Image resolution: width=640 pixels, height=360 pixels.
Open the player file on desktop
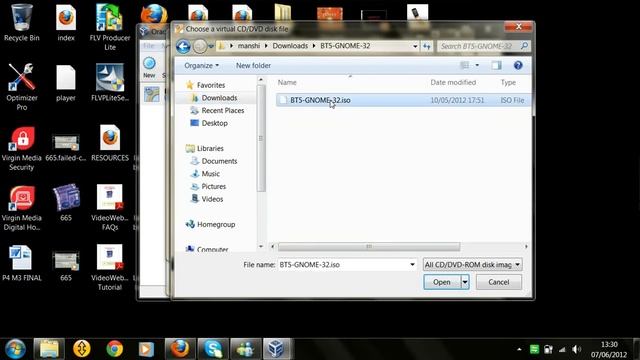click(x=66, y=83)
